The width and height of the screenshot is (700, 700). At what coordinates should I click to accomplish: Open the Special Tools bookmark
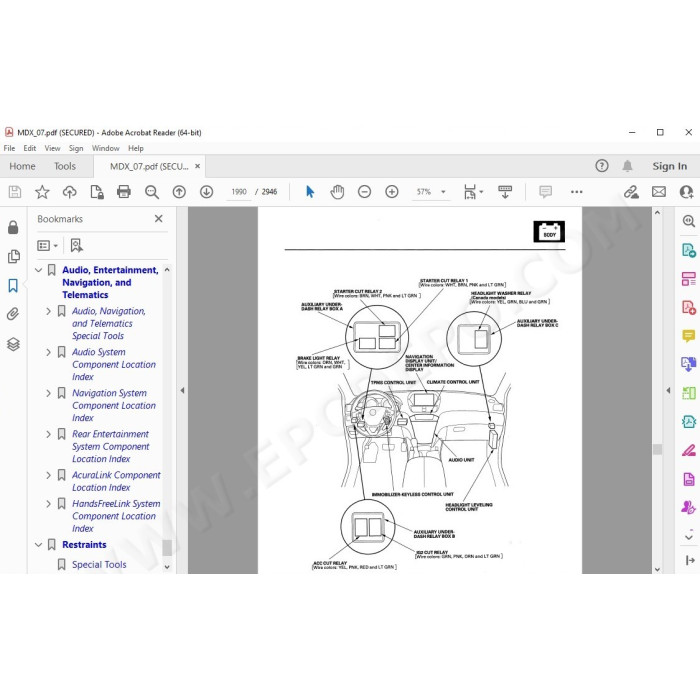coord(99,565)
